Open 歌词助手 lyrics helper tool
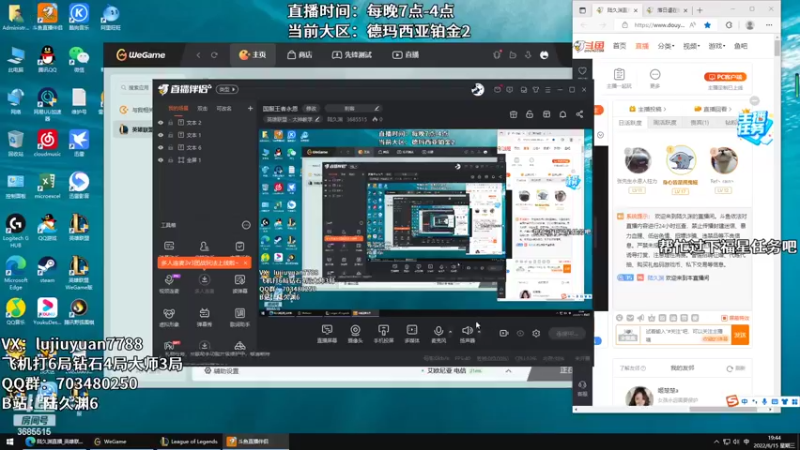800x450 pixels. coord(240,317)
